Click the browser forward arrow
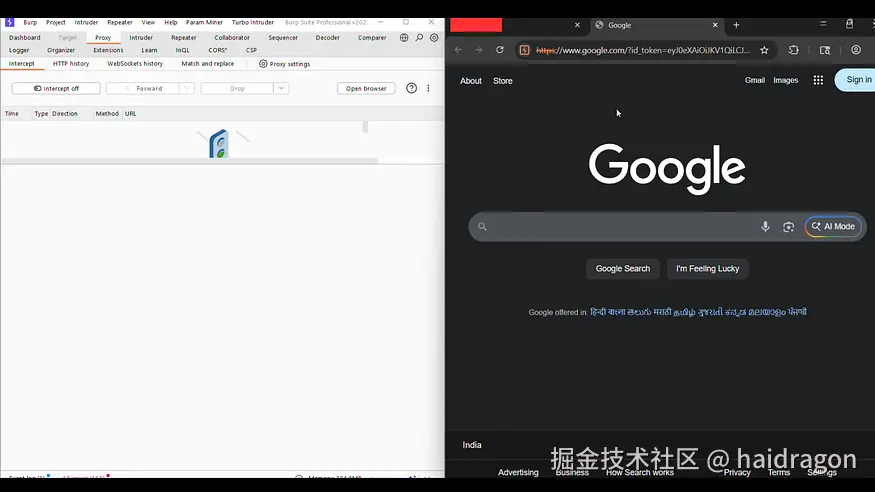Image resolution: width=875 pixels, height=492 pixels. coord(479,50)
